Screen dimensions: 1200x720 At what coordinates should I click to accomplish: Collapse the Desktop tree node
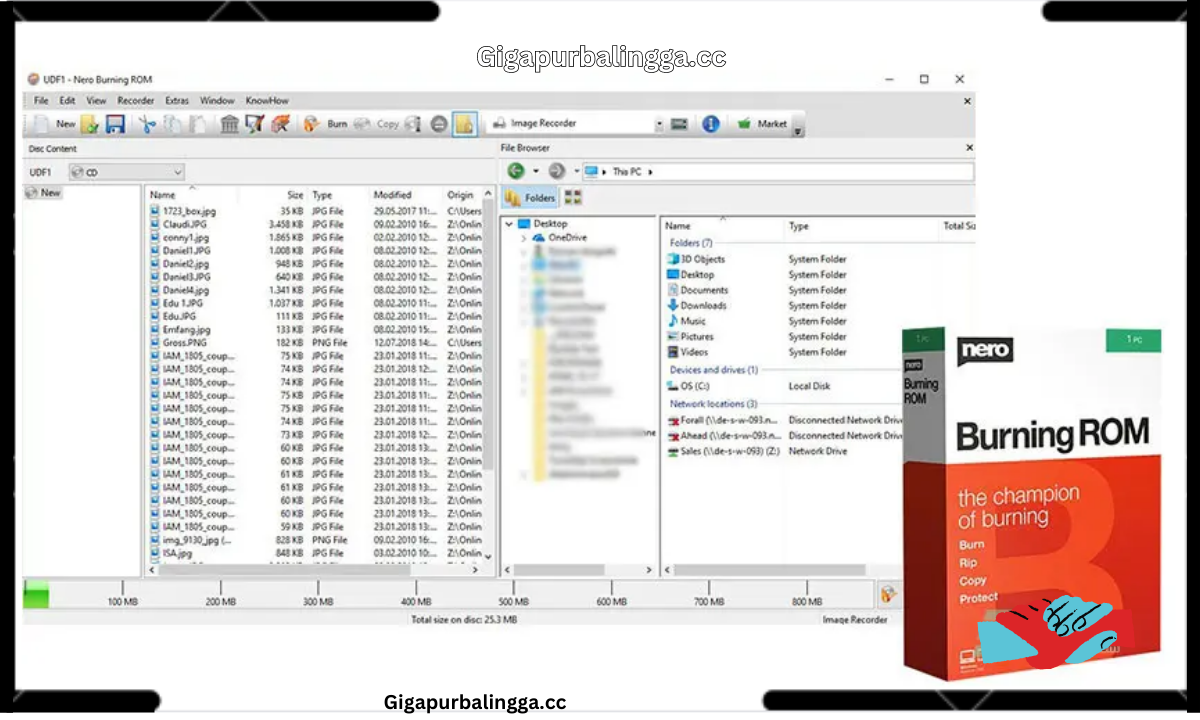[x=509, y=224]
